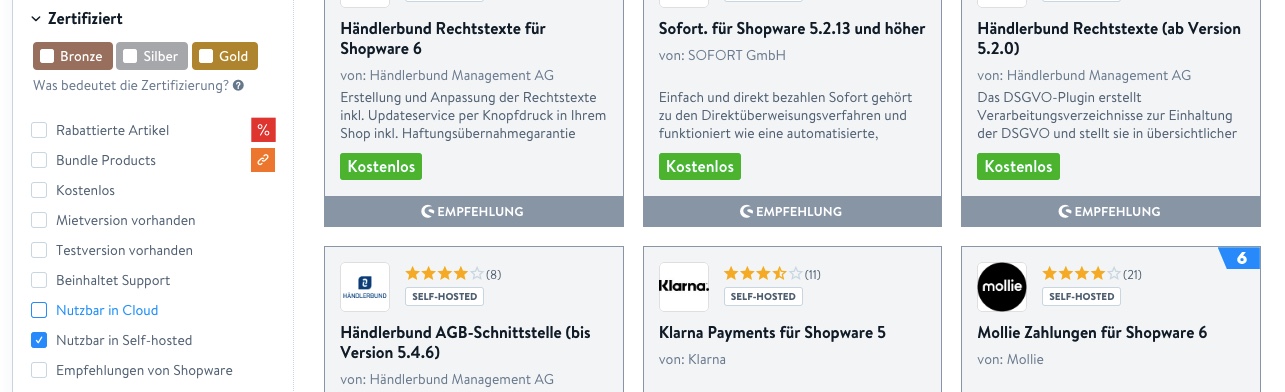This screenshot has height=392, width=1285.
Task: Check the Testversion vorhanden filter
Action: point(39,250)
